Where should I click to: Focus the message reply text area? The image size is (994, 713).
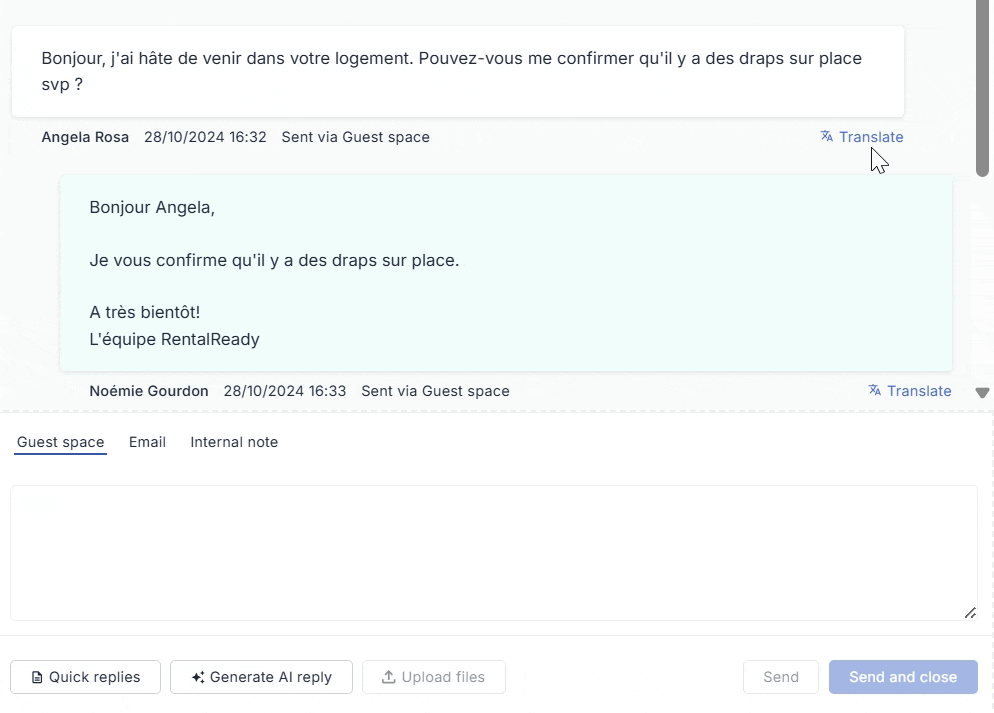click(494, 553)
